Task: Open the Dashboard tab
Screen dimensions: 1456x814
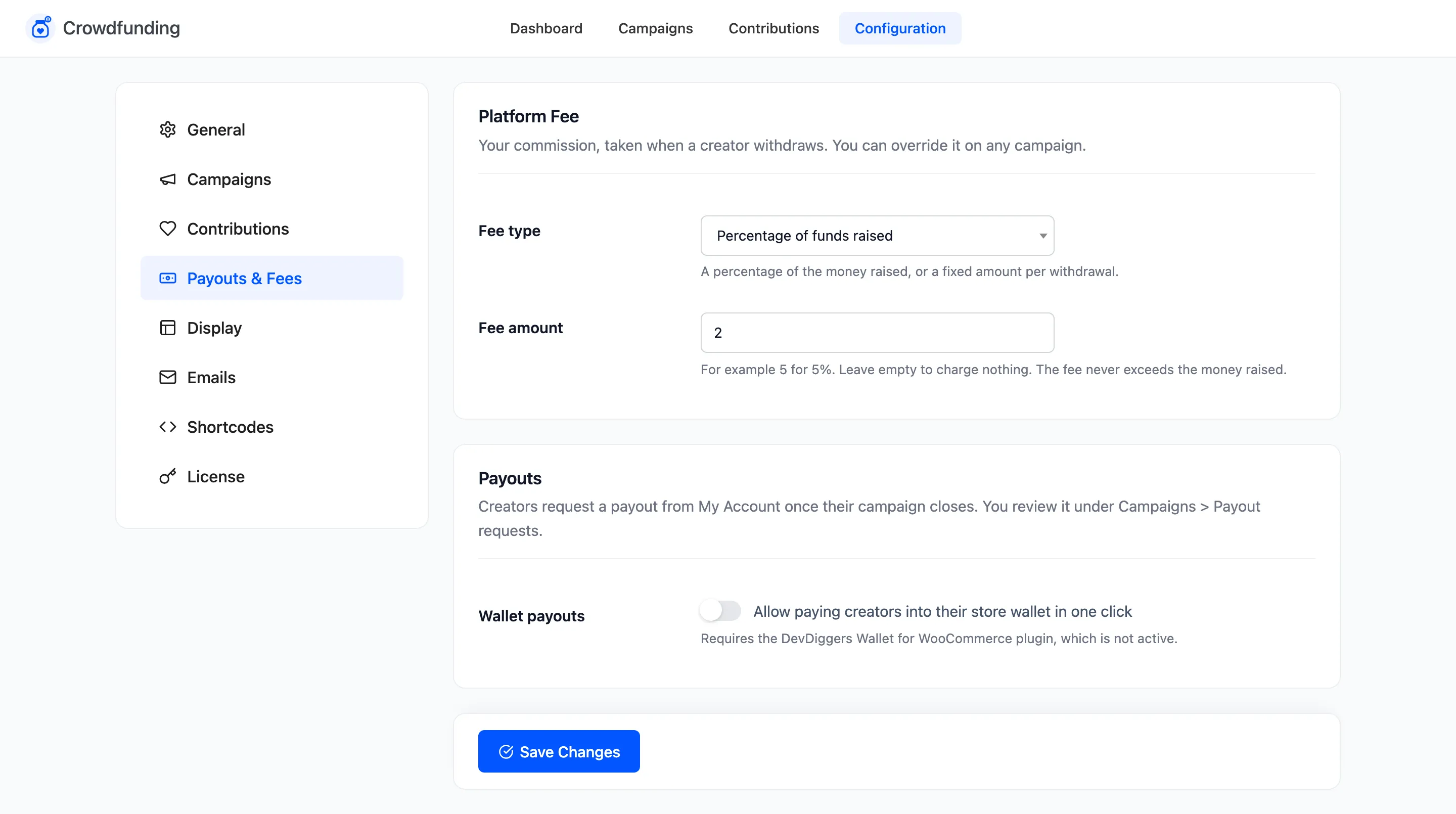Action: [546, 28]
